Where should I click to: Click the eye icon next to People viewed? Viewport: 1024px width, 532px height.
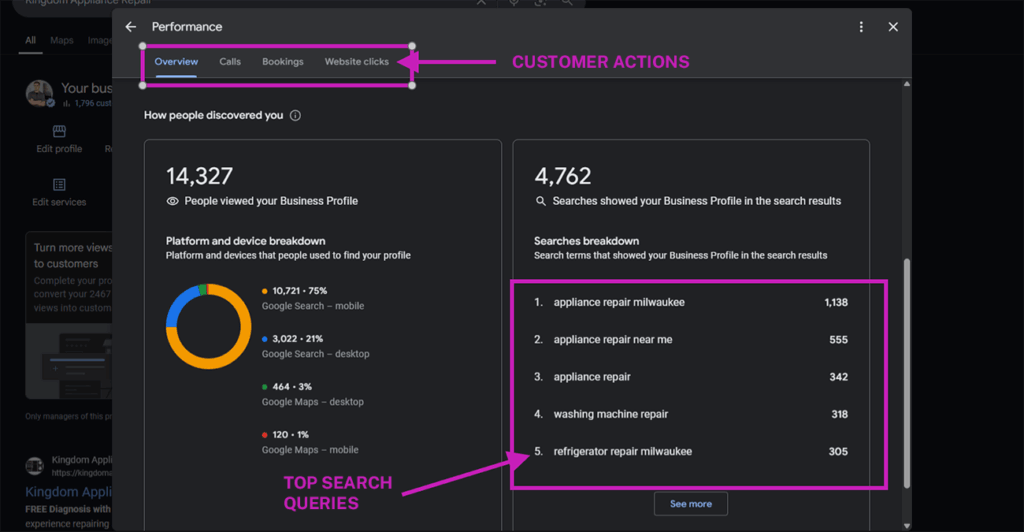click(x=172, y=201)
